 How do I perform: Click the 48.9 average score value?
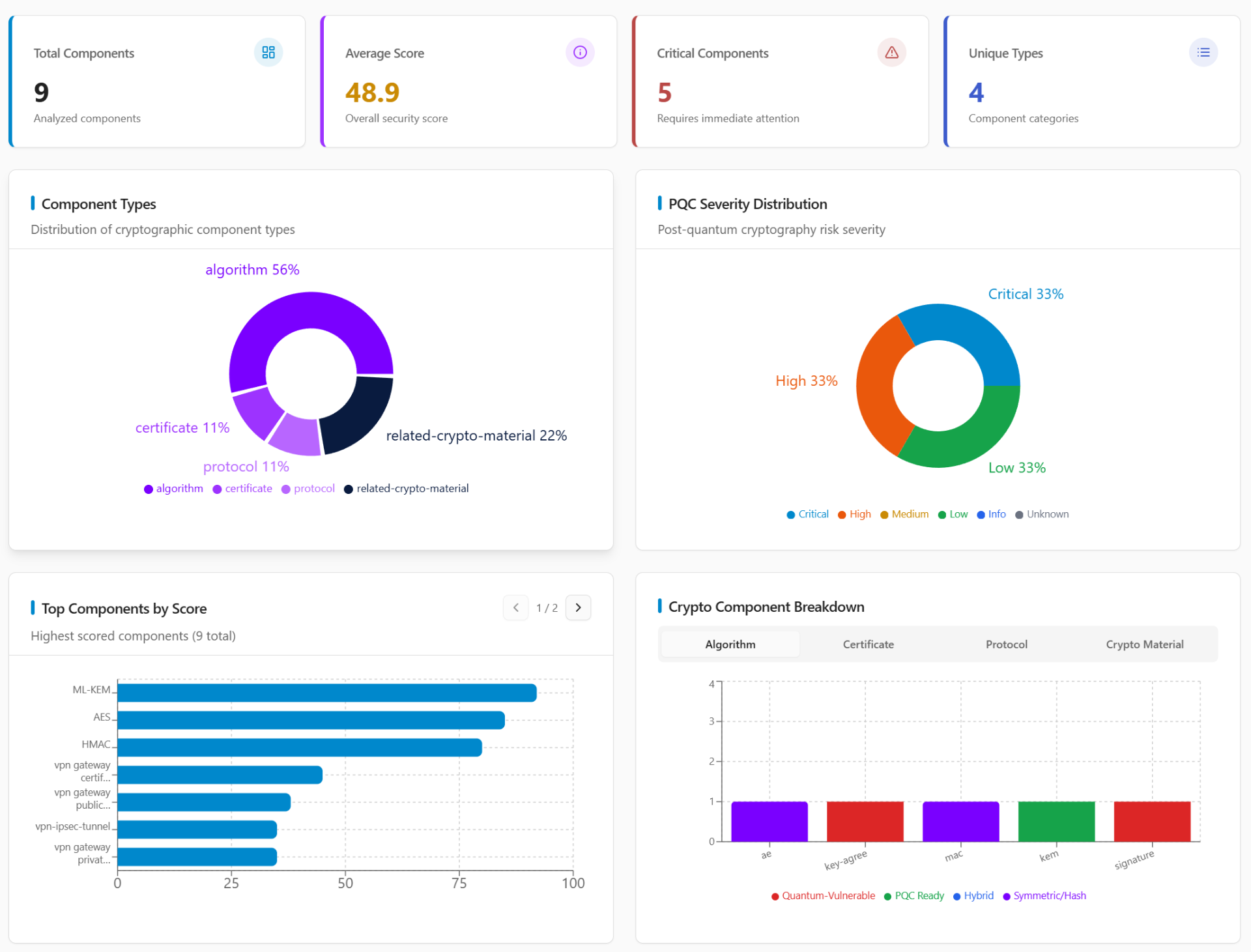tap(372, 93)
